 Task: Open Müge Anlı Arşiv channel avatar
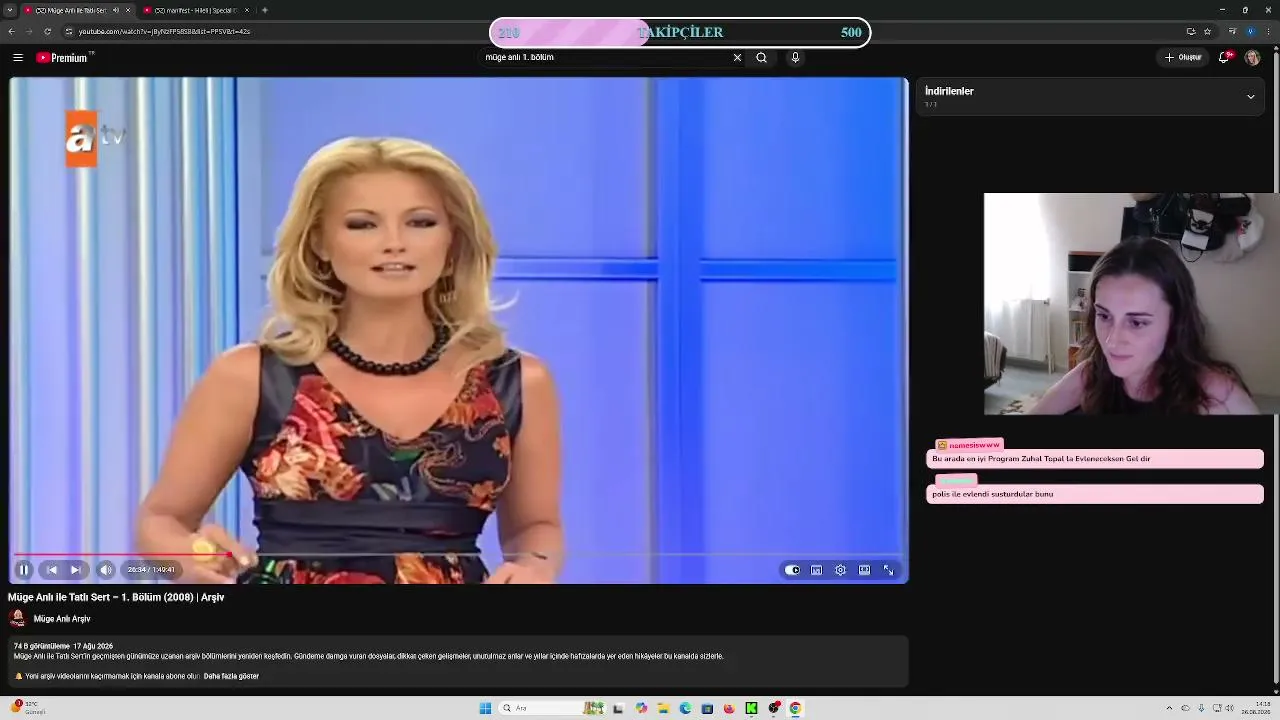17,619
